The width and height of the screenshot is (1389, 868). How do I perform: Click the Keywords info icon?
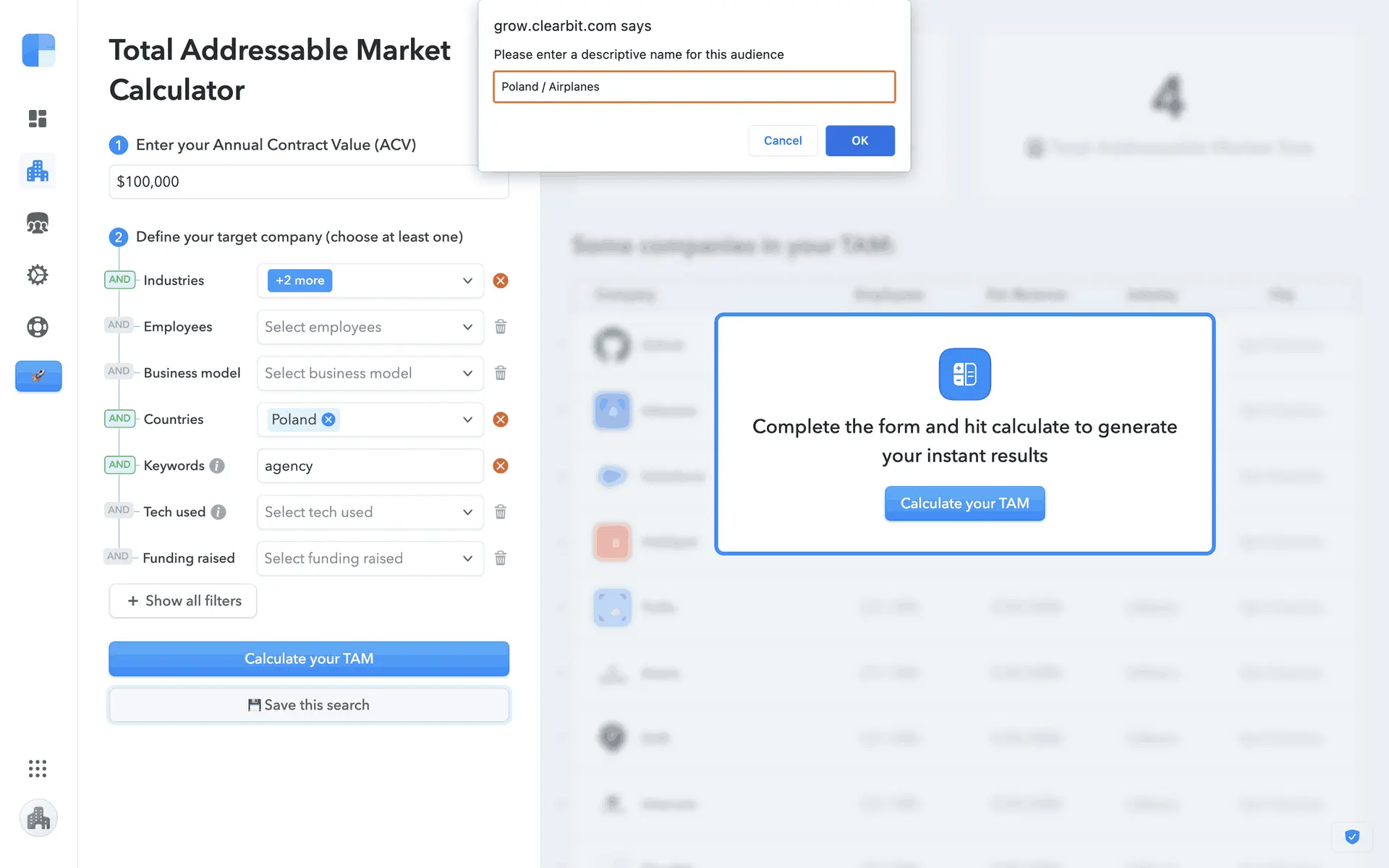(217, 466)
